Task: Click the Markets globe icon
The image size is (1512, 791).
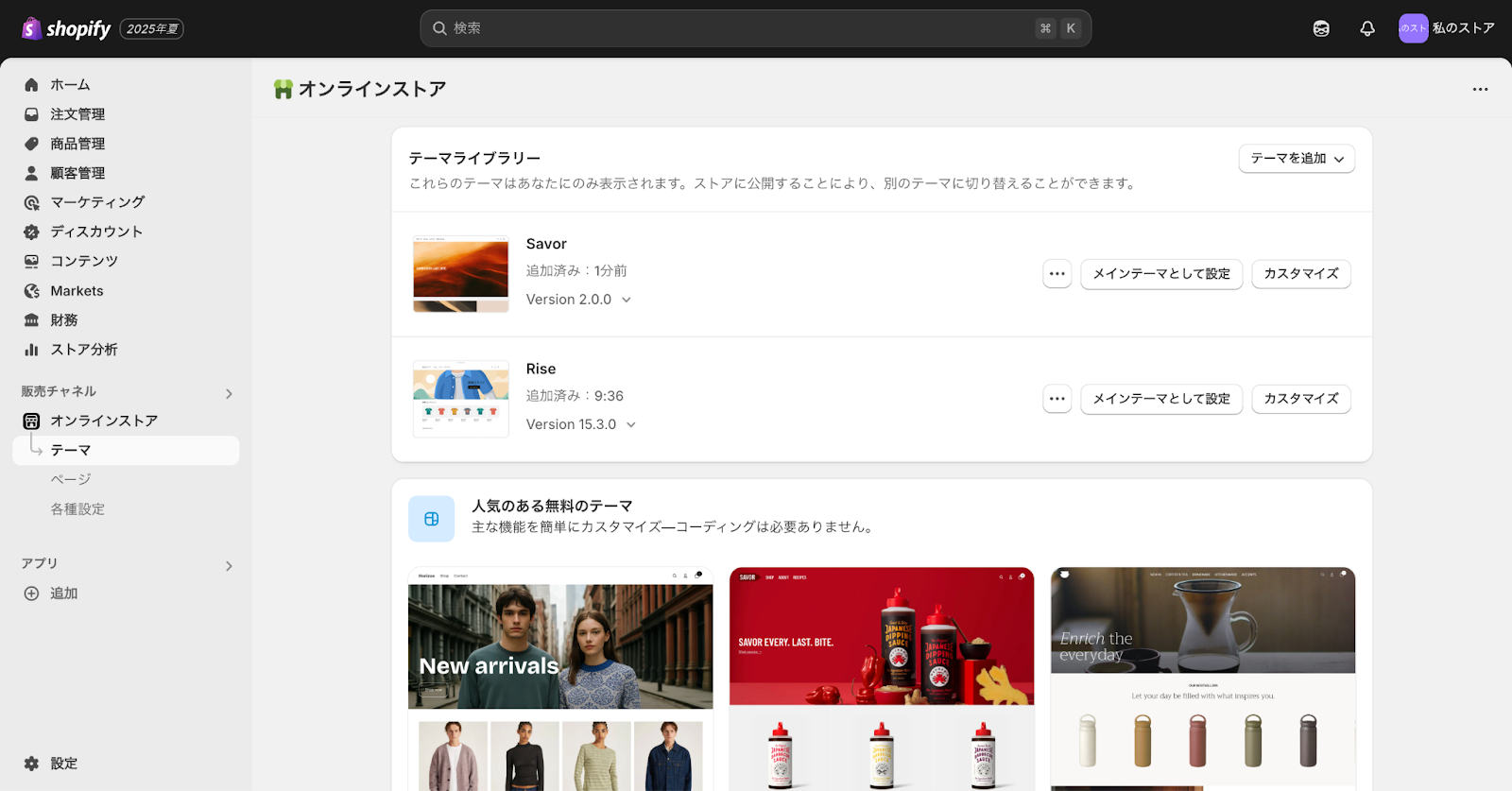Action: tap(31, 291)
